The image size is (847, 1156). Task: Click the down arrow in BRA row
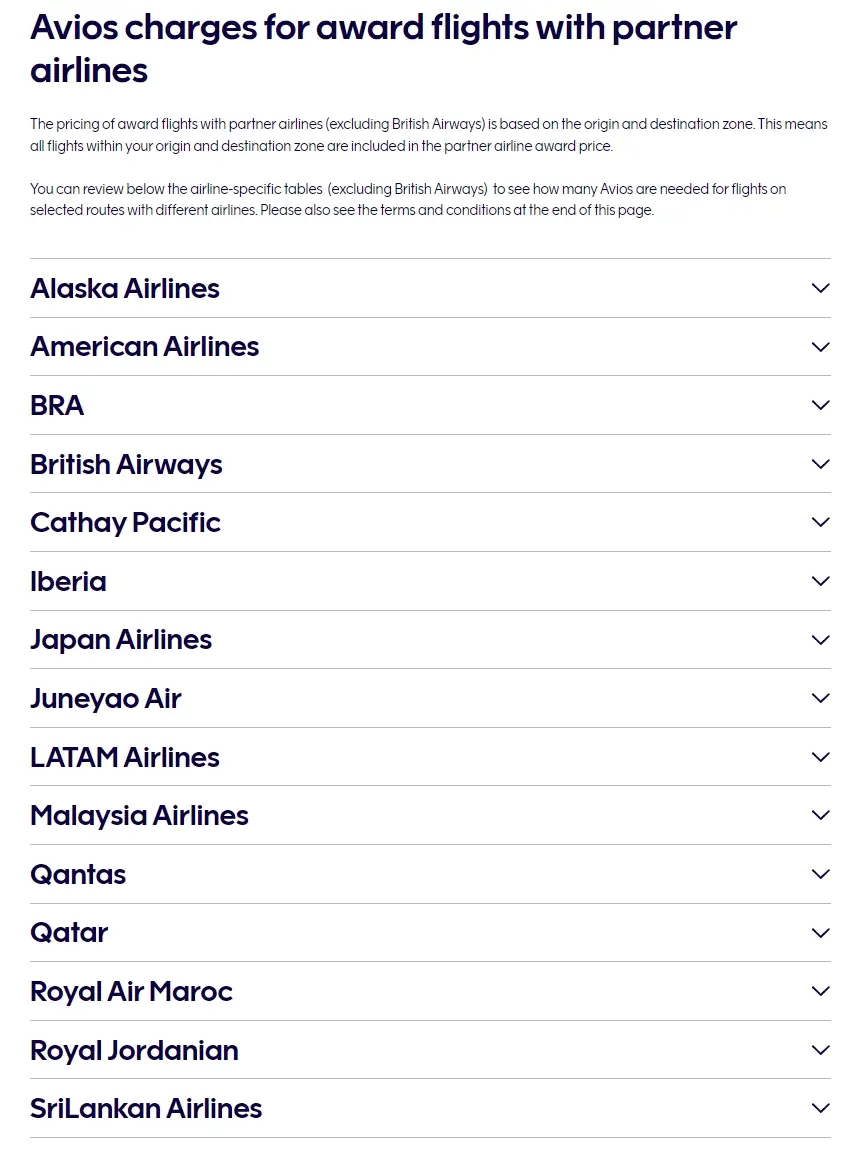point(820,405)
